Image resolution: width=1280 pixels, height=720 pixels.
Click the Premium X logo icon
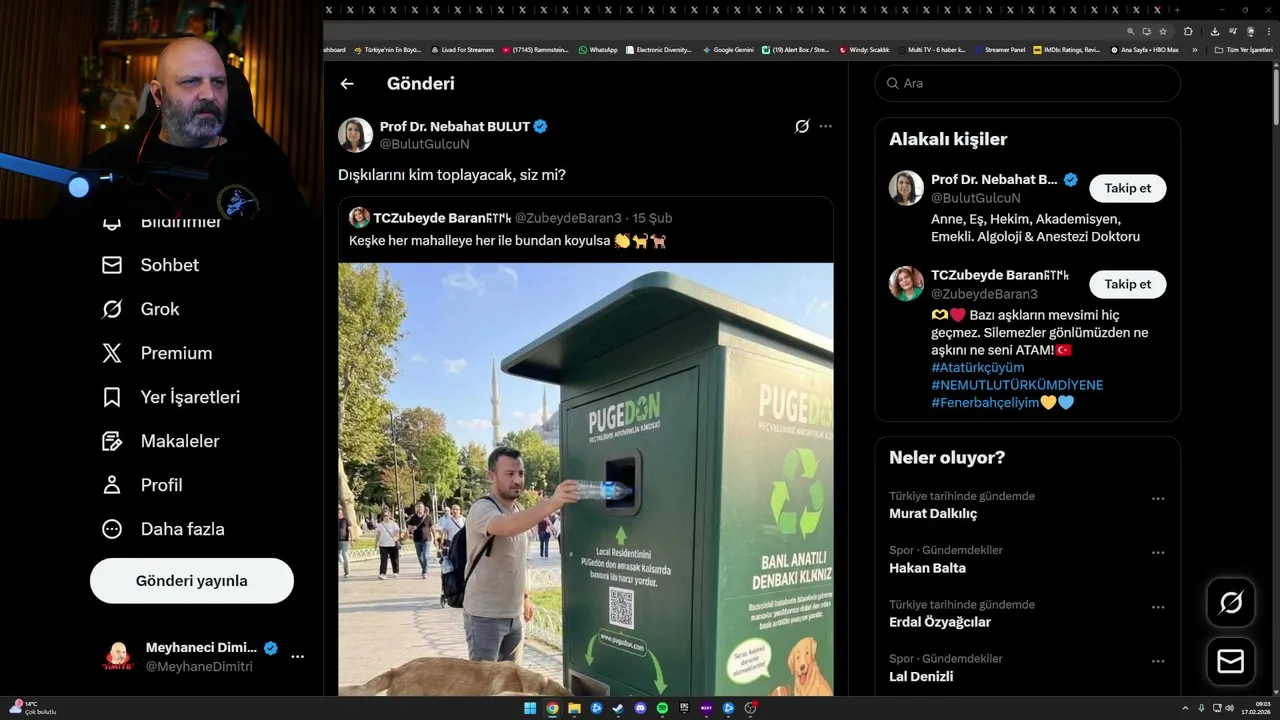pyautogui.click(x=112, y=353)
